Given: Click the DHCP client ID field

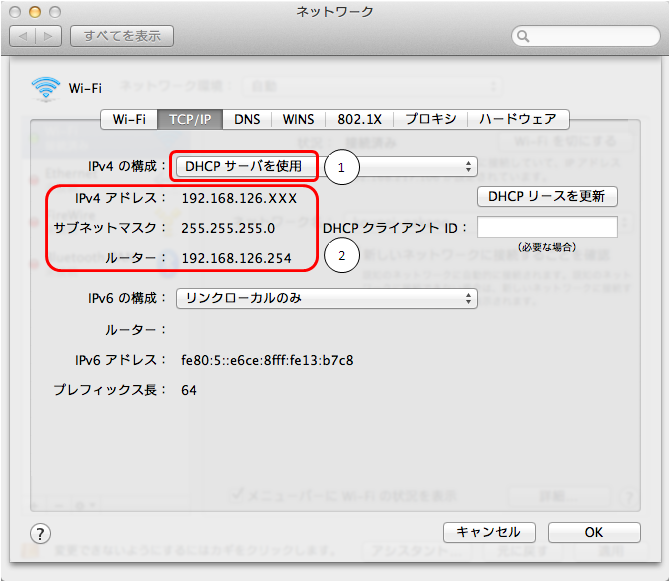Looking at the screenshot, I should point(547,227).
